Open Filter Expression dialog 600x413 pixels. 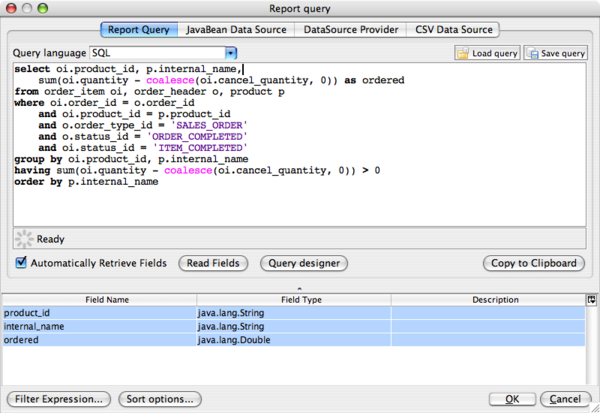pyautogui.click(x=59, y=399)
